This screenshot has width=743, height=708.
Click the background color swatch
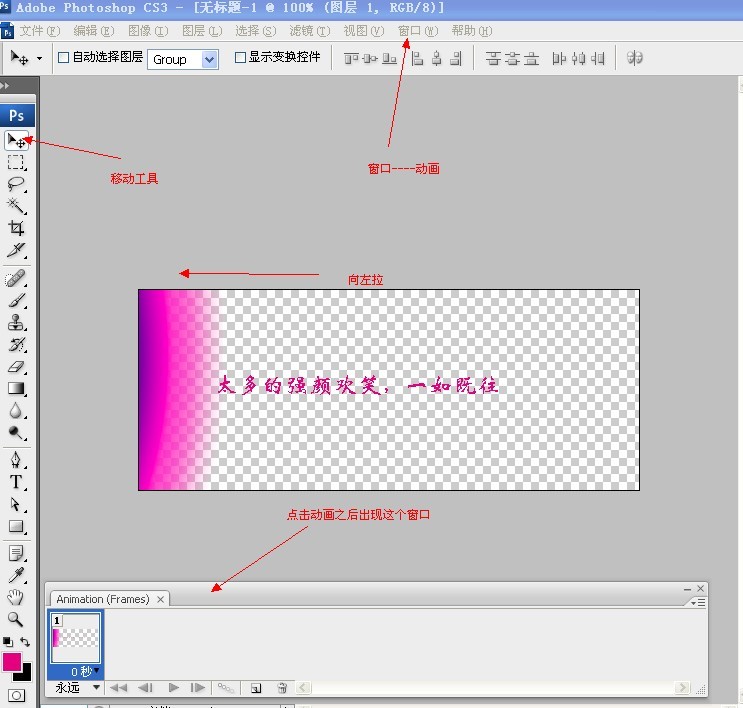click(26, 675)
